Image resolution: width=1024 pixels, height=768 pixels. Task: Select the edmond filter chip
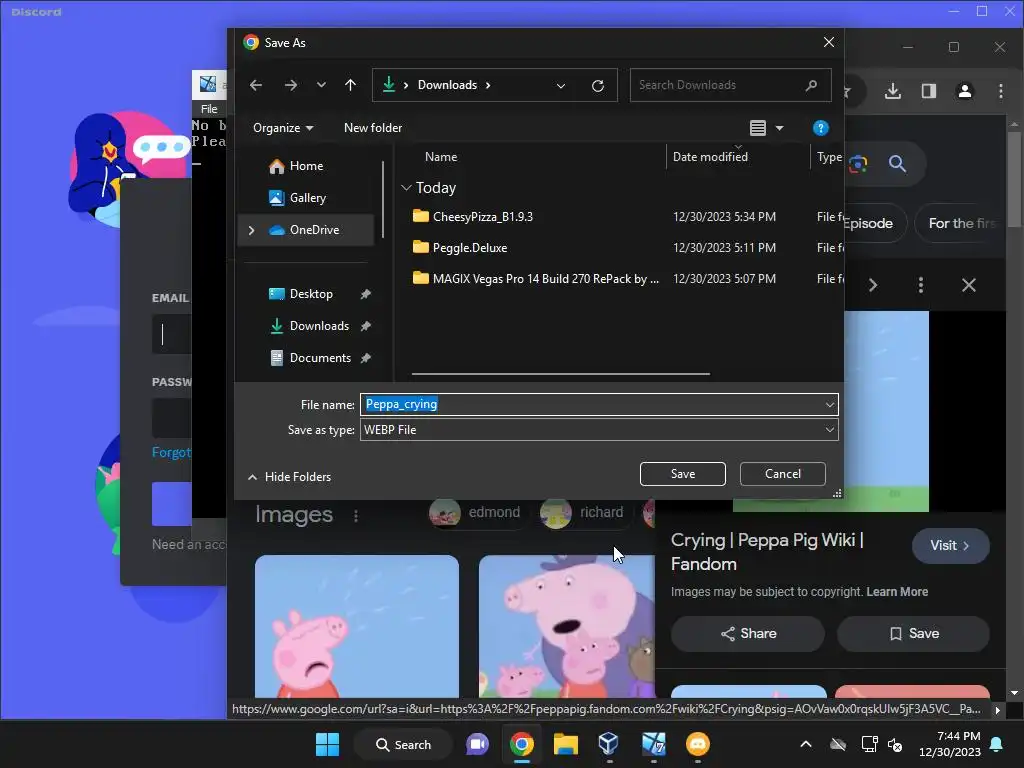pyautogui.click(x=477, y=513)
